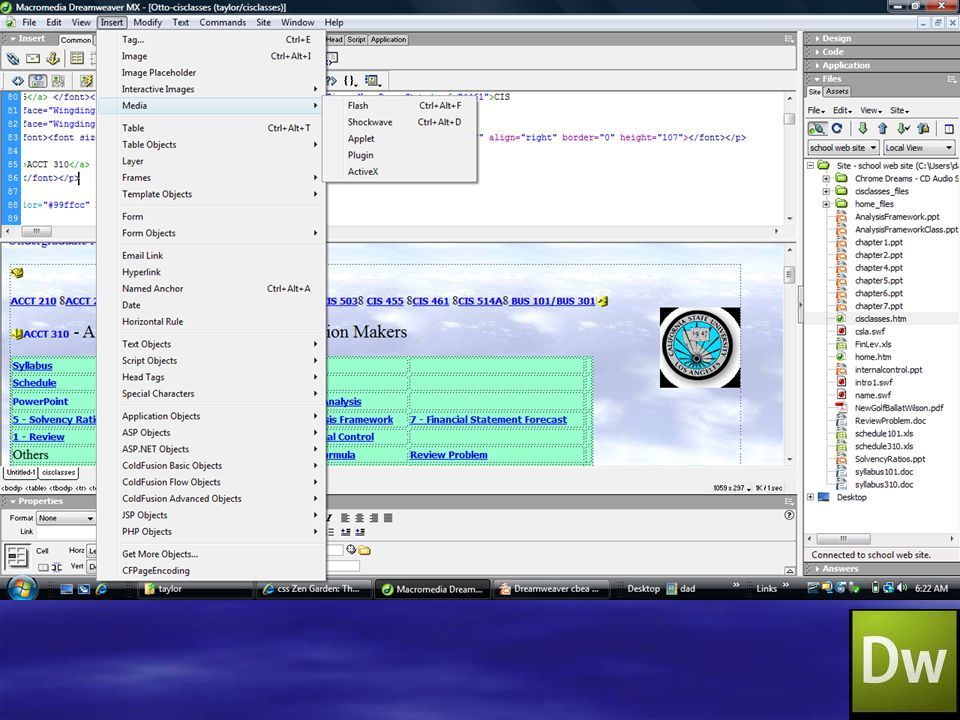Click the Review Problem link
This screenshot has width=960, height=720.
point(449,455)
